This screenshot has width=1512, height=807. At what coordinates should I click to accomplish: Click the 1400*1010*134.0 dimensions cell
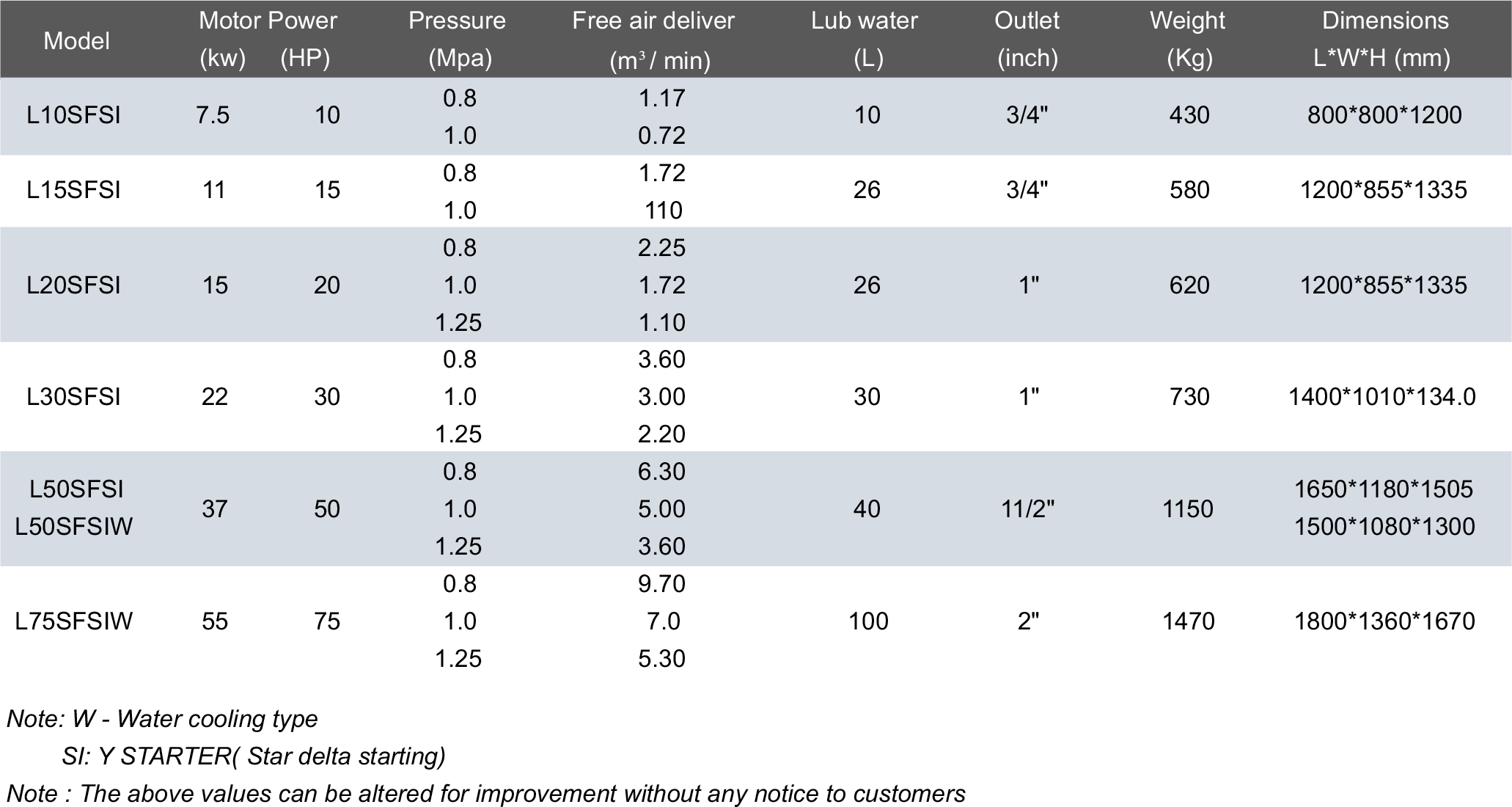pos(1382,397)
